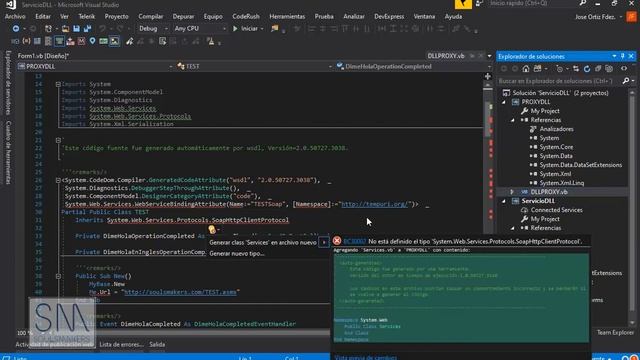Open the Depurar menu
Screen dimensions: 640x360
tap(183, 17)
